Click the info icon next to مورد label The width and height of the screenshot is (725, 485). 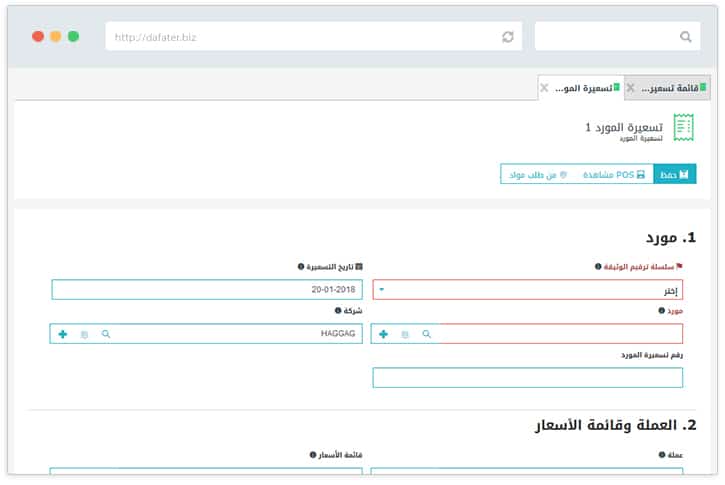coord(662,310)
